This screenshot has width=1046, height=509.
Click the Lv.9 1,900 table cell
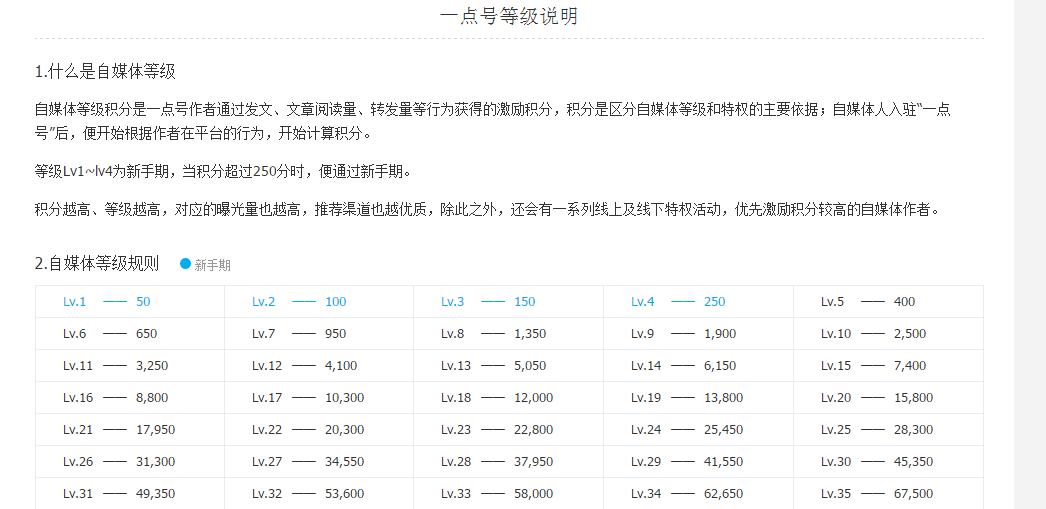point(698,334)
